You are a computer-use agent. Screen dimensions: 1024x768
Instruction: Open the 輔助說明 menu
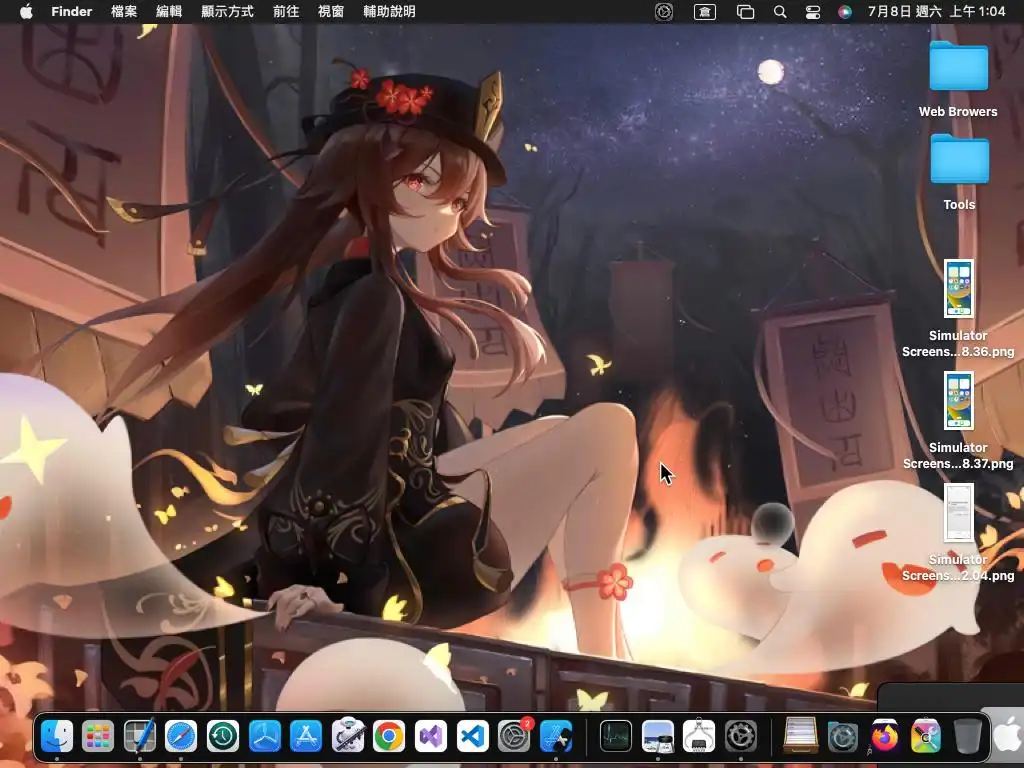(389, 11)
